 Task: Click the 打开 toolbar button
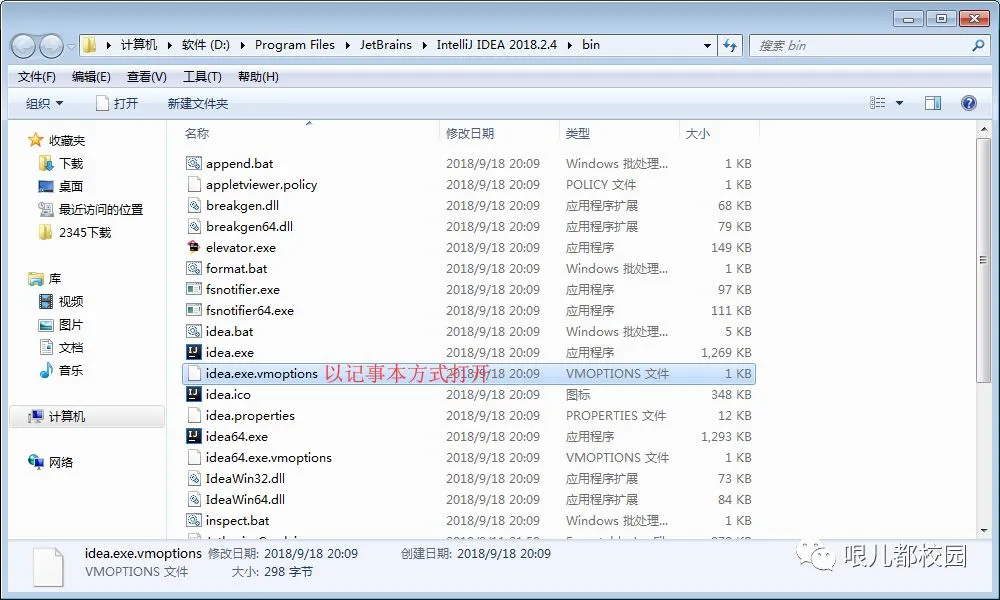(x=117, y=103)
